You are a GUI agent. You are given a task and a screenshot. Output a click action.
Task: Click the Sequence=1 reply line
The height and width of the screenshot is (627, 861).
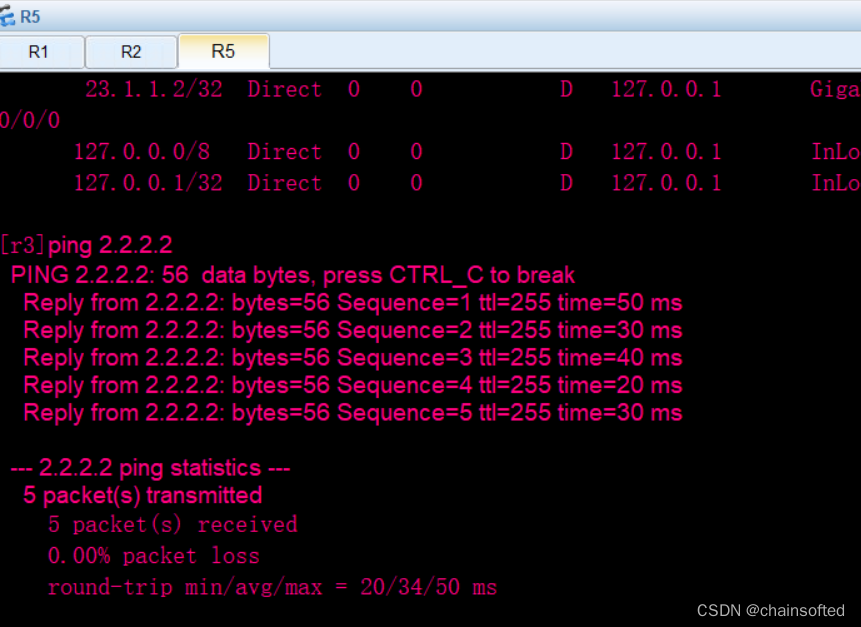click(x=353, y=303)
